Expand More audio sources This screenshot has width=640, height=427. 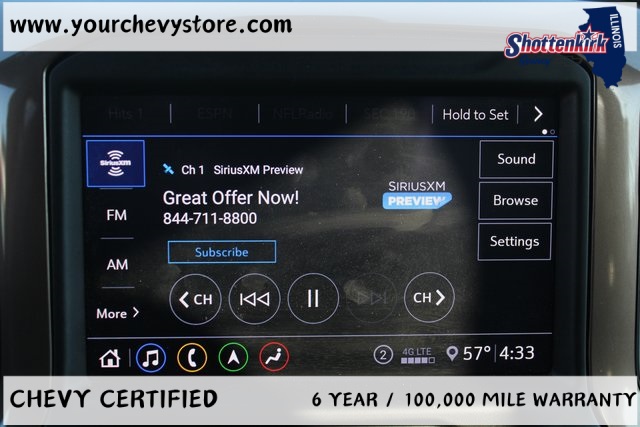(x=117, y=313)
